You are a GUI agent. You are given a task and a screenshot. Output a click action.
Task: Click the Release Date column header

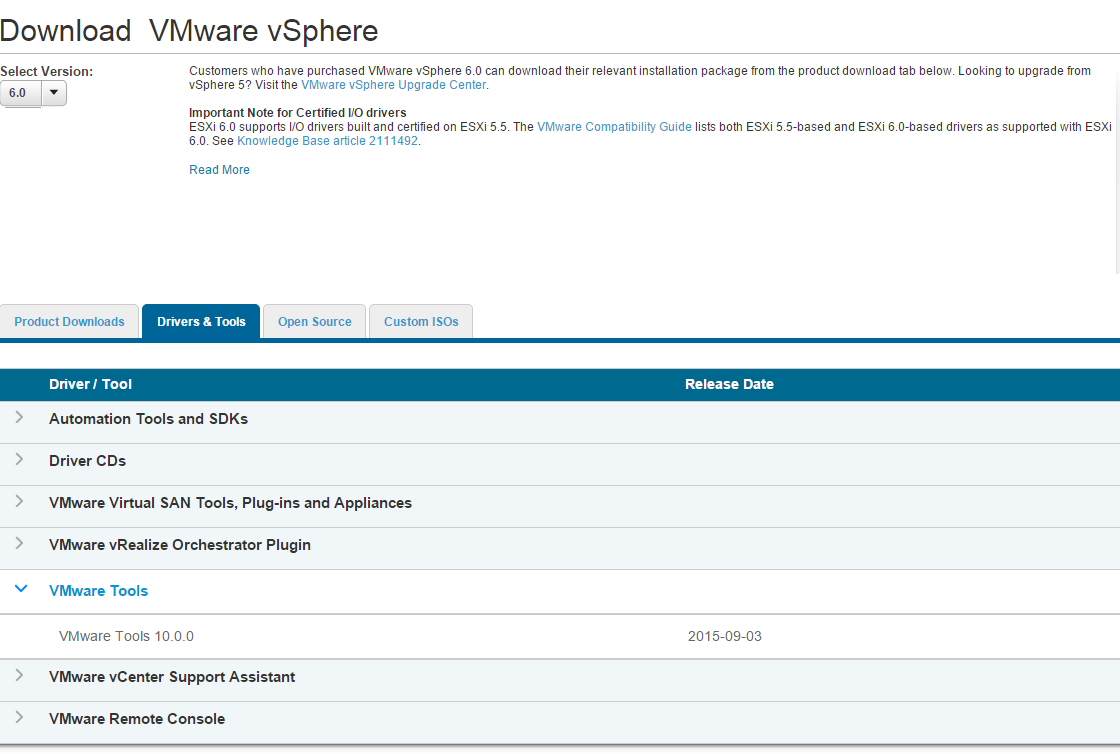(729, 384)
